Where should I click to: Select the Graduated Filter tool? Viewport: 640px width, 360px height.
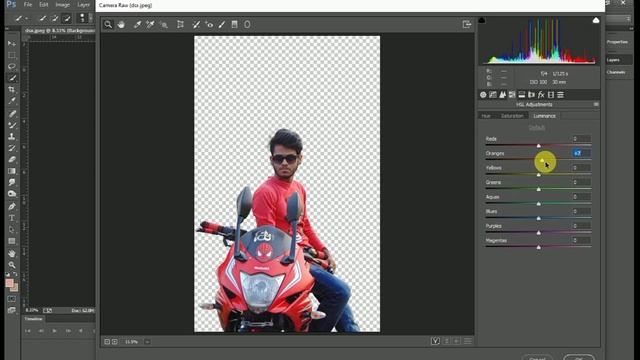tap(234, 24)
